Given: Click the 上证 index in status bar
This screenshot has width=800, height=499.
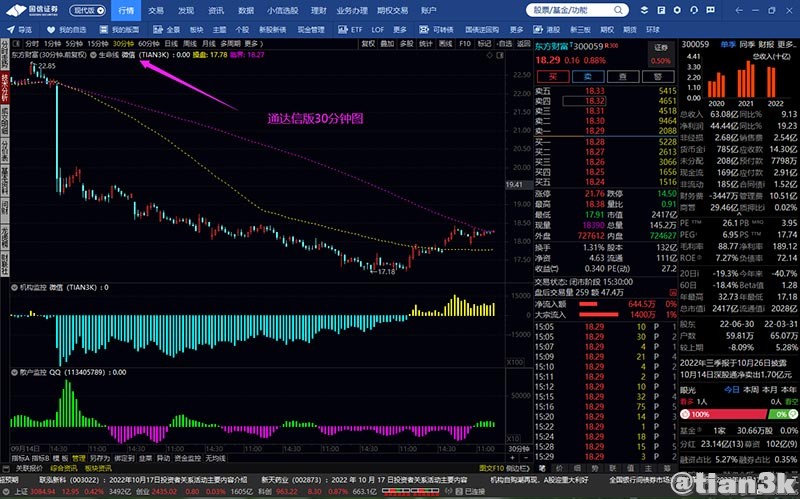Looking at the screenshot, I should pos(21,491).
